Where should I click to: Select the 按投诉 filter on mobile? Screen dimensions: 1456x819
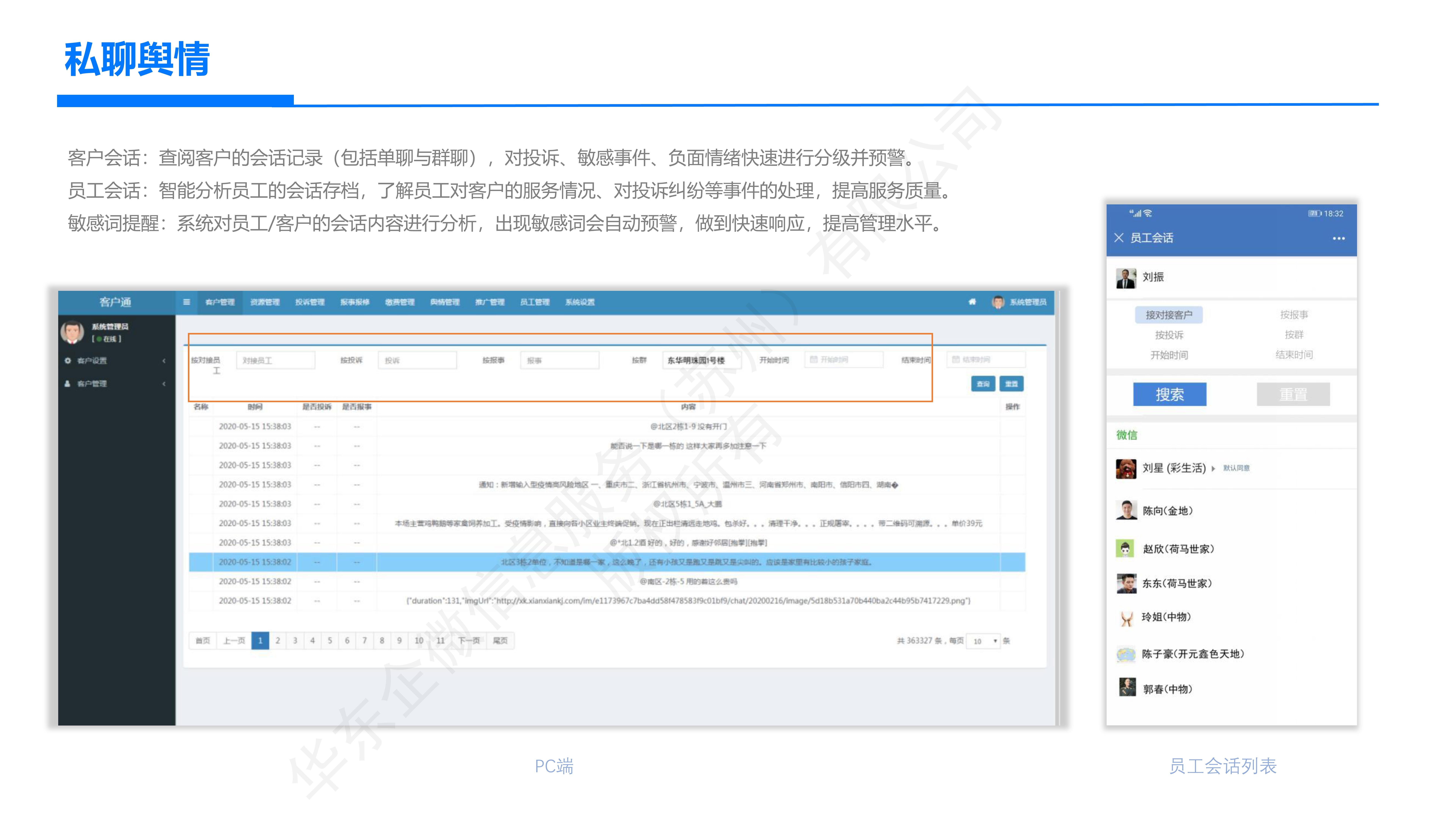point(1169,335)
